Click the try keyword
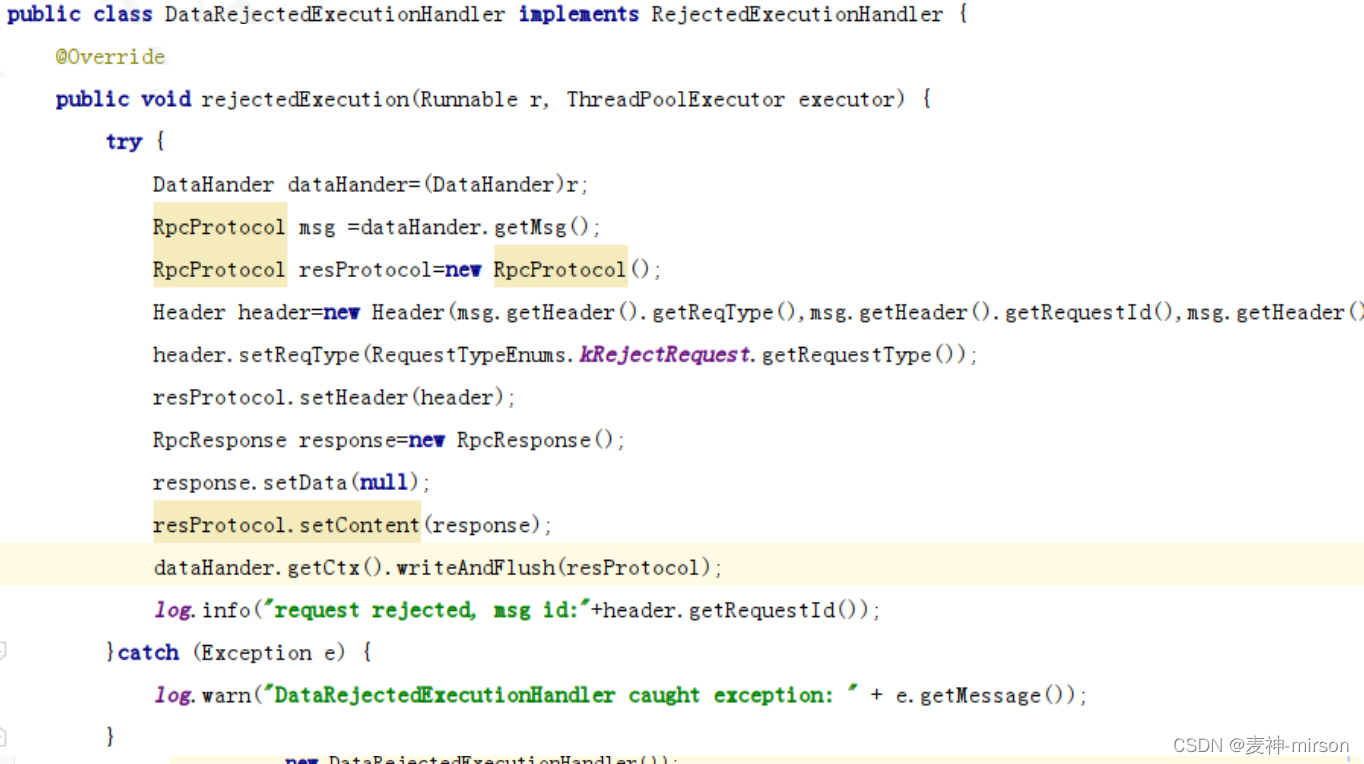1364x764 pixels. coord(124,142)
